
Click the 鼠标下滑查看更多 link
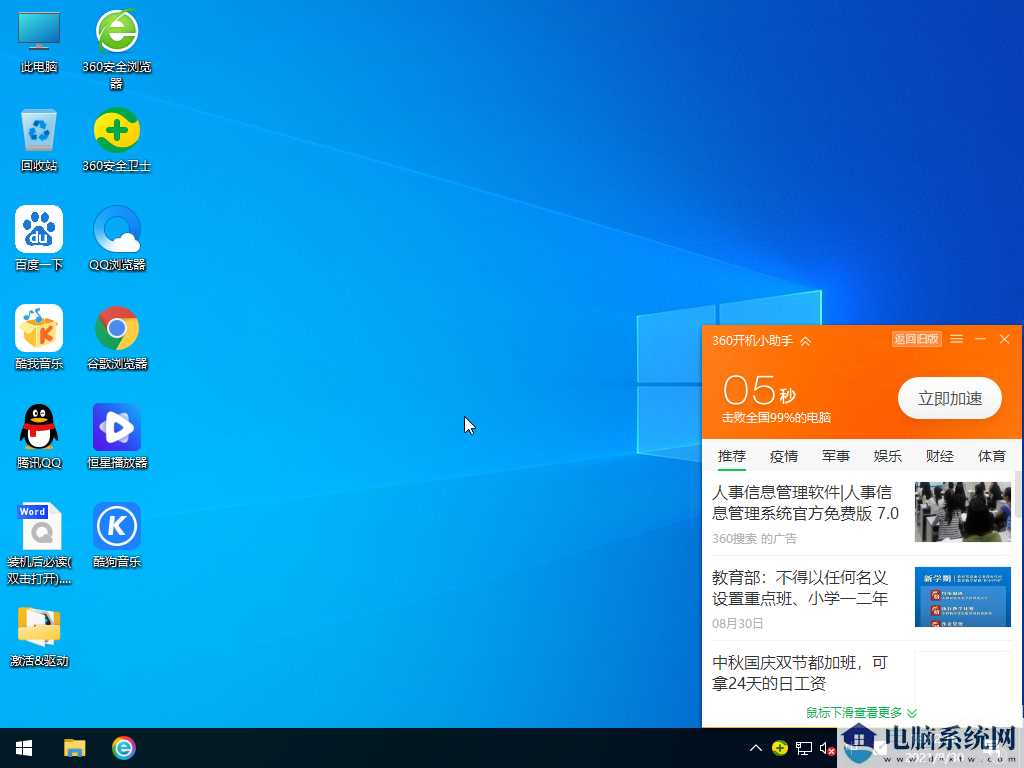pyautogui.click(x=861, y=712)
